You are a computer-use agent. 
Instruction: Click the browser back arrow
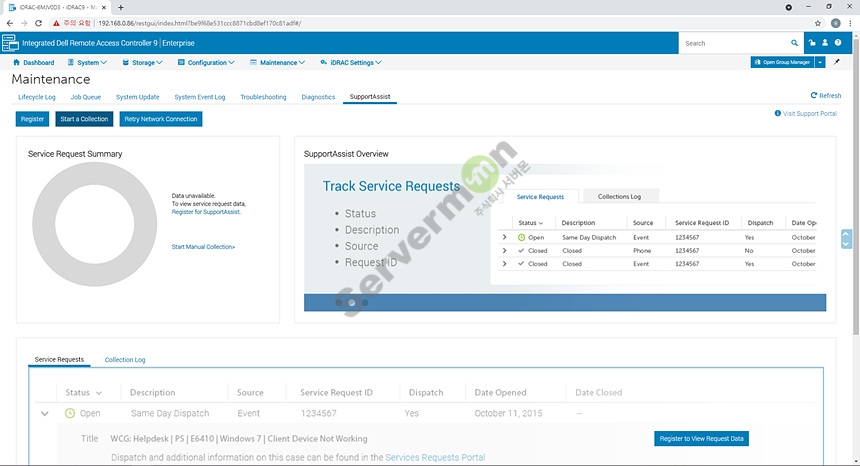[x=9, y=23]
